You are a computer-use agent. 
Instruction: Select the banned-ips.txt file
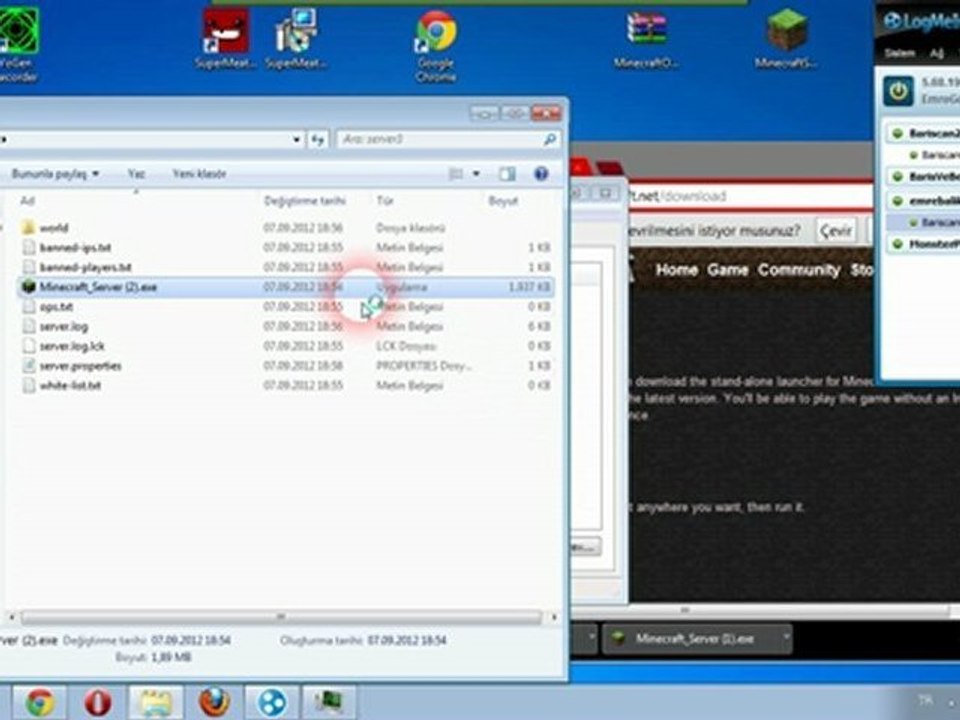(x=285, y=247)
